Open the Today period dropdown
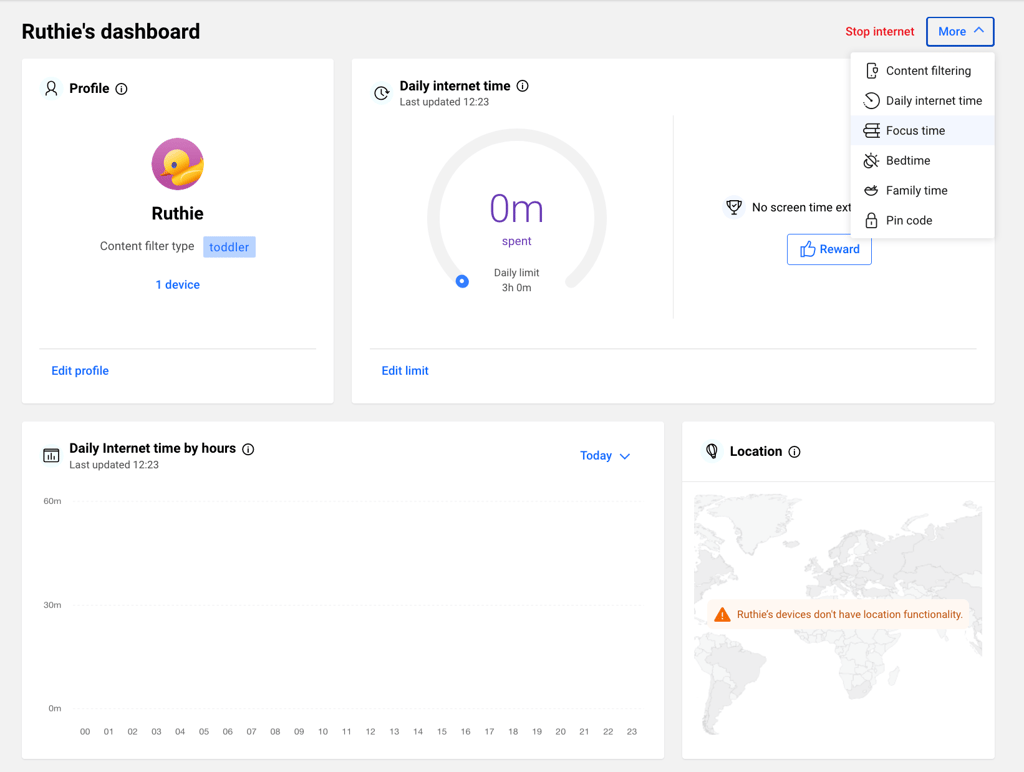1024x772 pixels. pyautogui.click(x=605, y=456)
